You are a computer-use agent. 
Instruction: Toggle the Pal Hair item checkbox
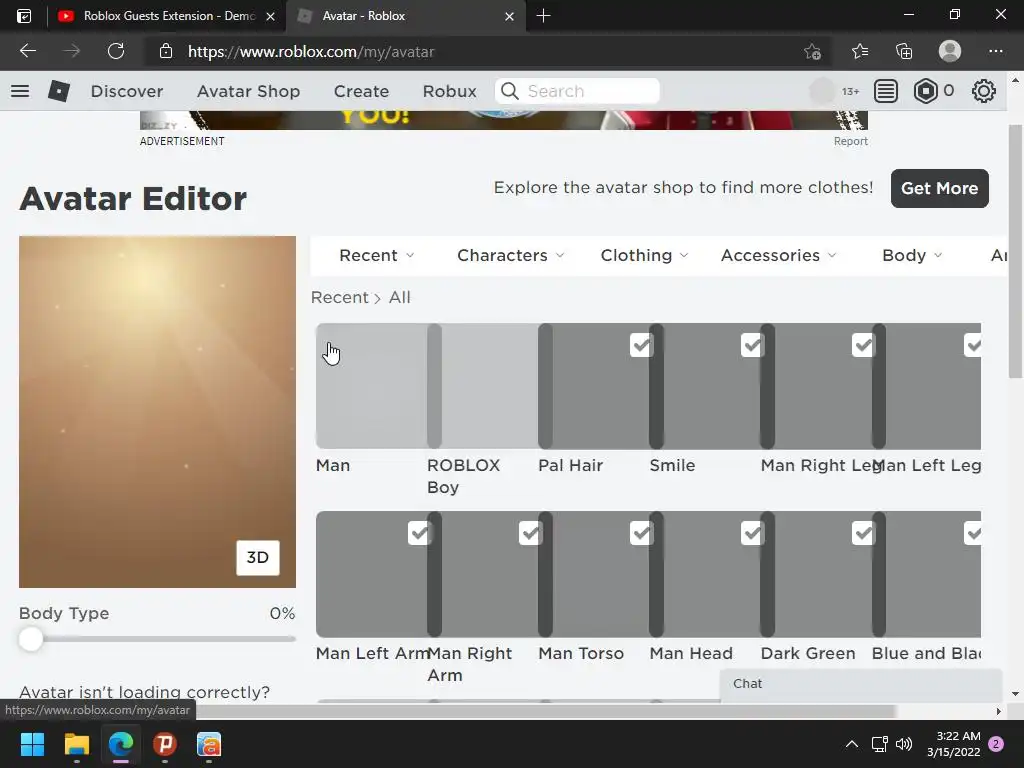(641, 345)
